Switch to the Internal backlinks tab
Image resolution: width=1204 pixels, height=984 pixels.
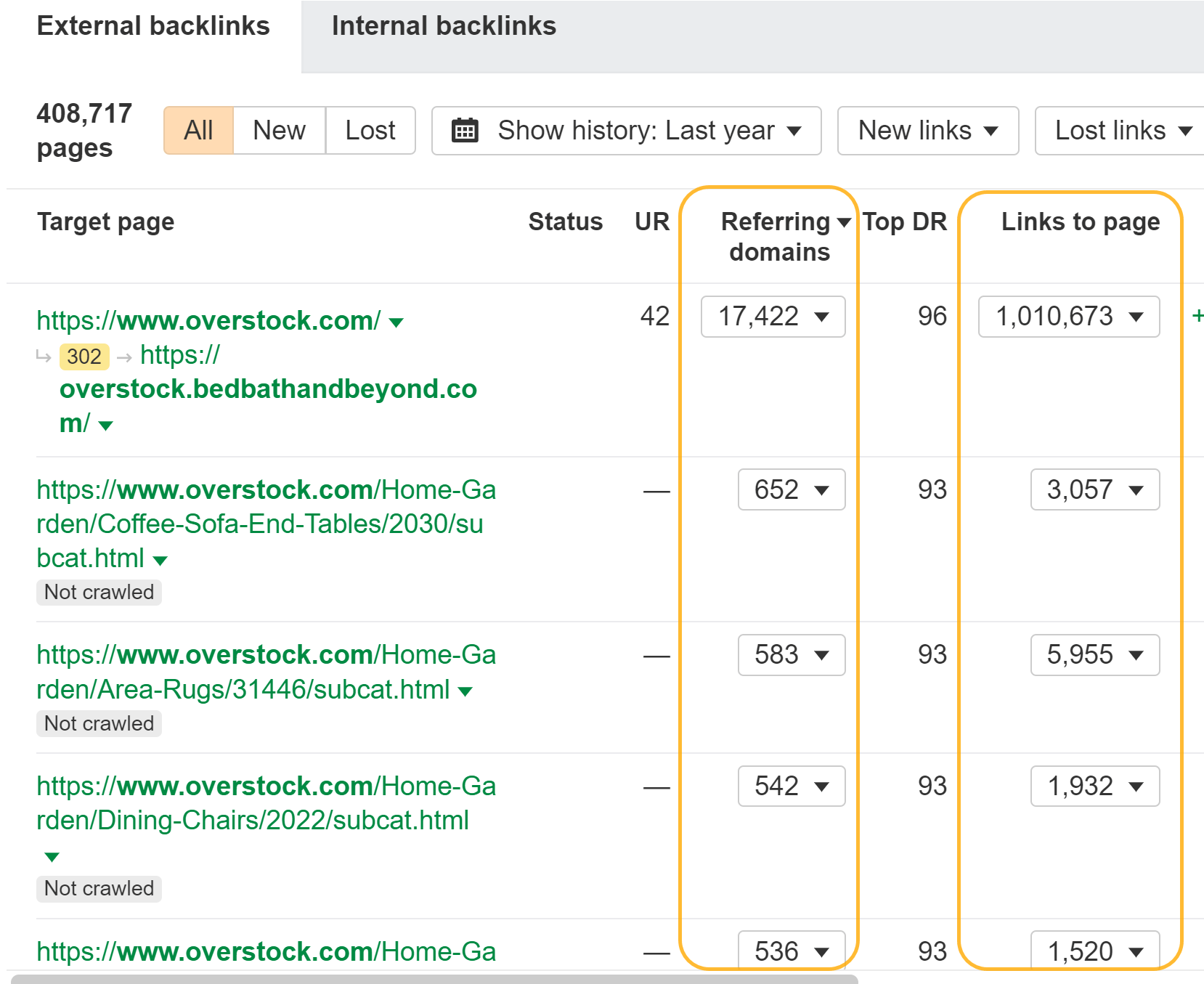pyautogui.click(x=444, y=25)
